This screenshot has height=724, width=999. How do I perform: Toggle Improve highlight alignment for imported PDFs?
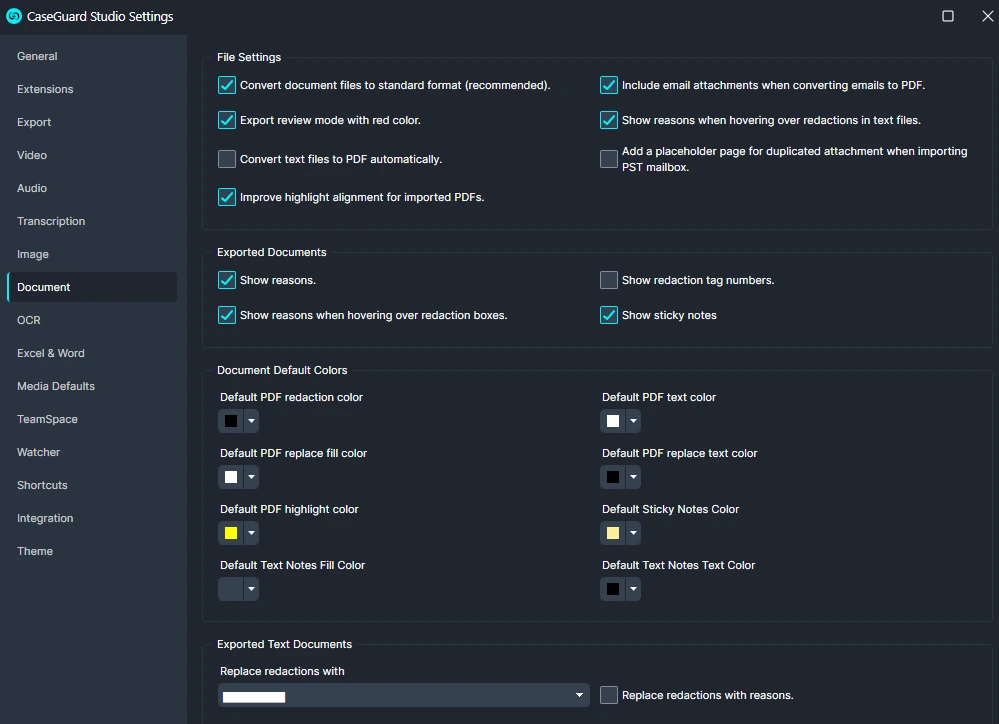227,197
